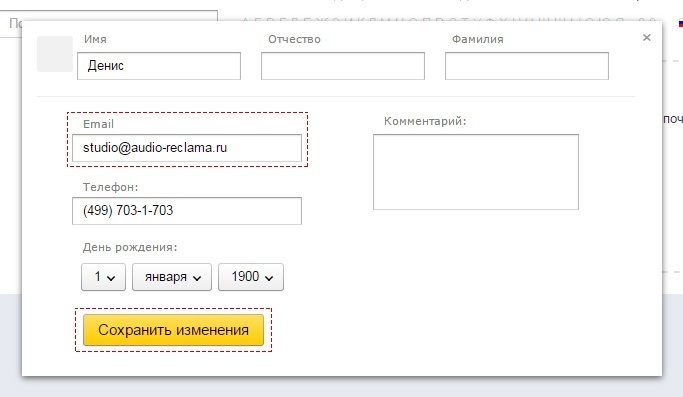
Task: Click the День рождения: label
Action: pyautogui.click(x=130, y=248)
